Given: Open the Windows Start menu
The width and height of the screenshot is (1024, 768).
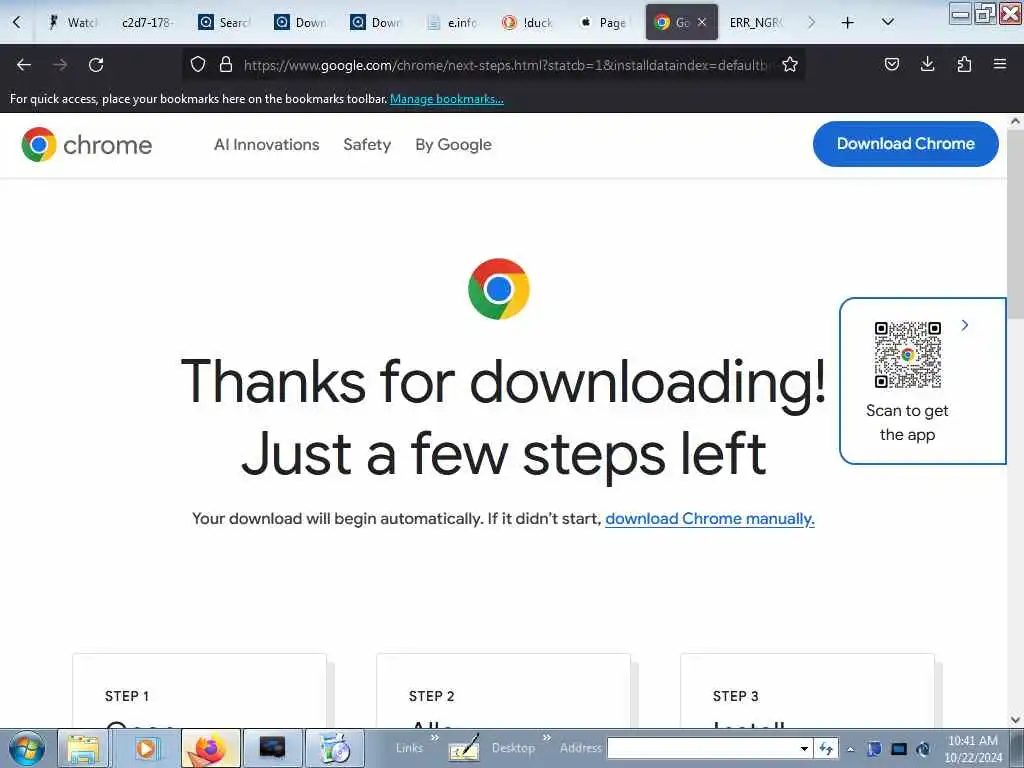Looking at the screenshot, I should click(x=27, y=748).
